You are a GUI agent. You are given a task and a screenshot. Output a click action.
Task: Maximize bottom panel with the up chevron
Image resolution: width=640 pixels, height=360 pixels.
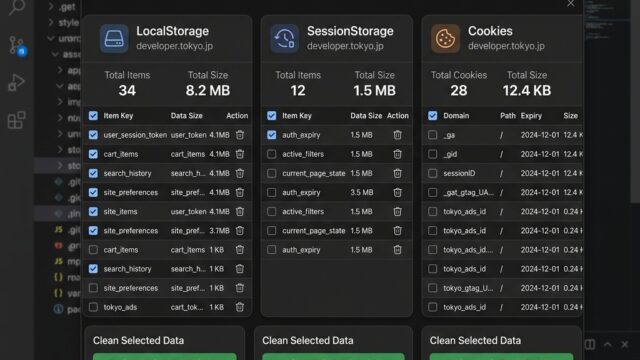coord(607,344)
